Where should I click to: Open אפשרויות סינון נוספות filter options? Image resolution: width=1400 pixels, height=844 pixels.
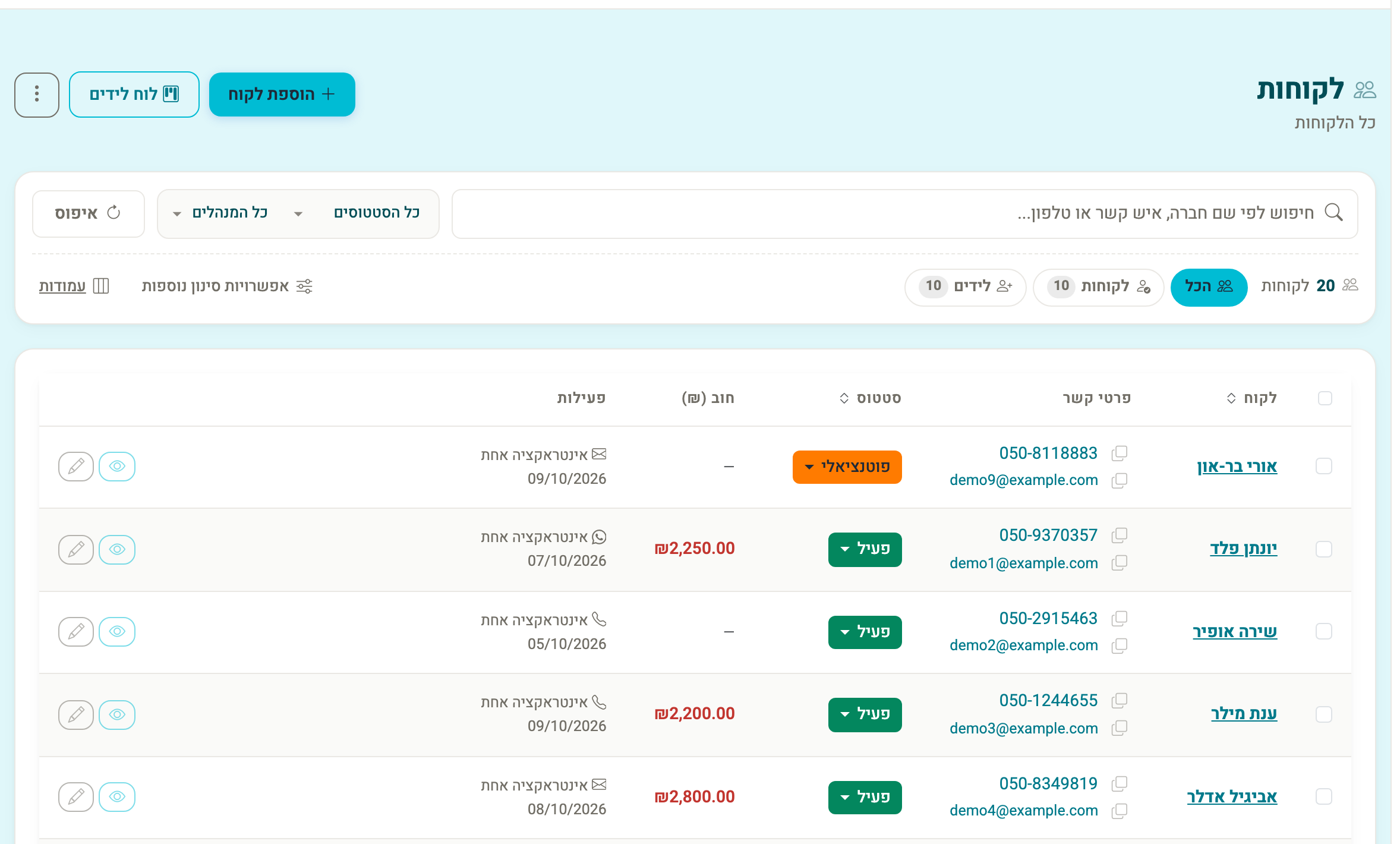[227, 286]
